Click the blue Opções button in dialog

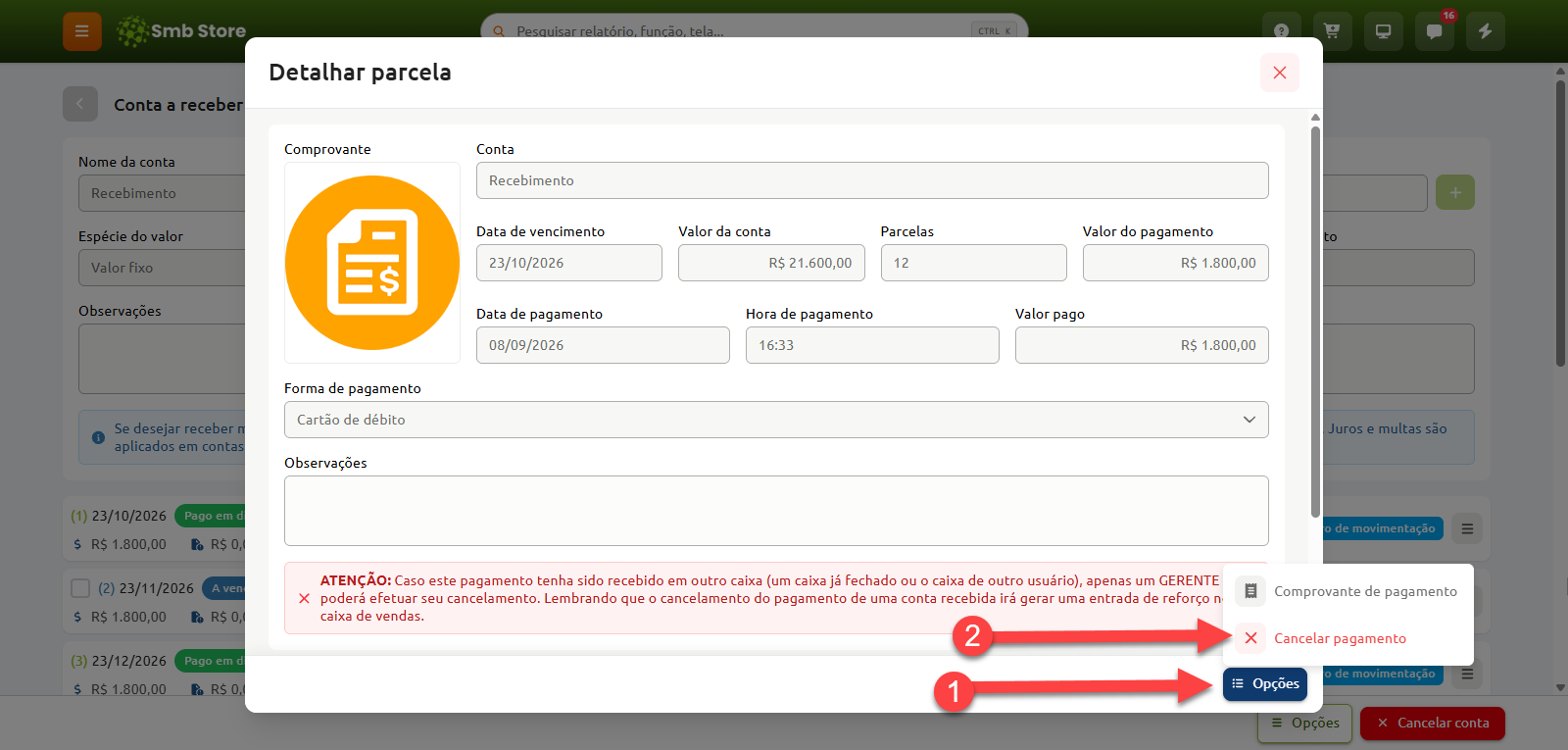(x=1265, y=684)
